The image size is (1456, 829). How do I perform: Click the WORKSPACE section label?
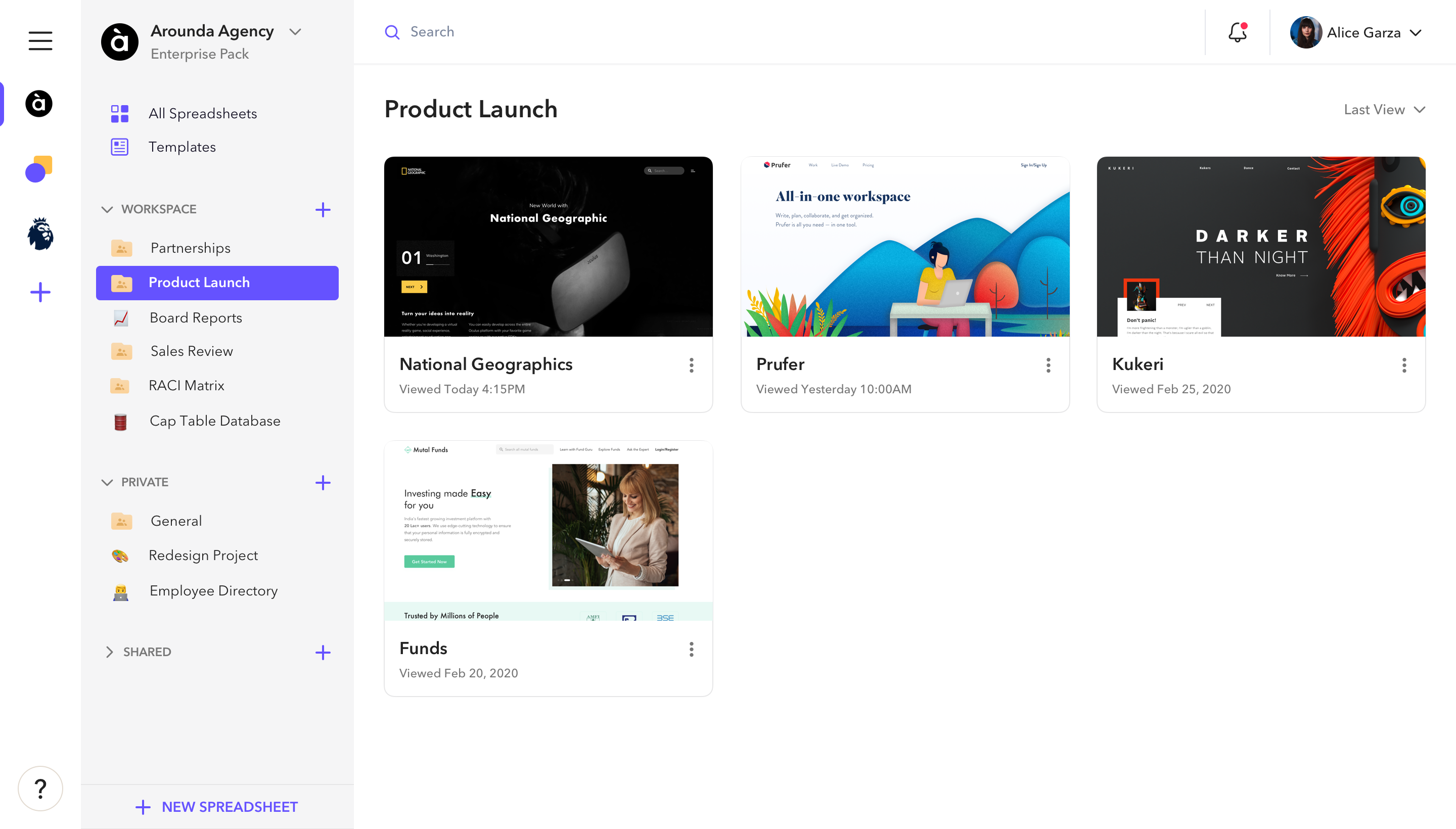159,210
